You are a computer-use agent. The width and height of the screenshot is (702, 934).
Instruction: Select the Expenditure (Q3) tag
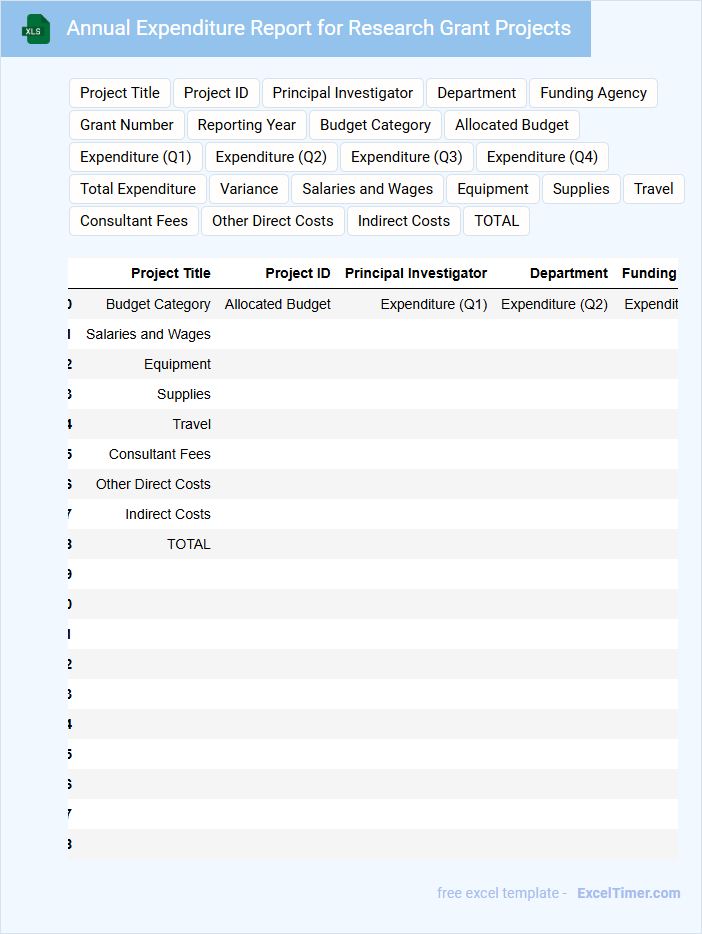tap(407, 157)
